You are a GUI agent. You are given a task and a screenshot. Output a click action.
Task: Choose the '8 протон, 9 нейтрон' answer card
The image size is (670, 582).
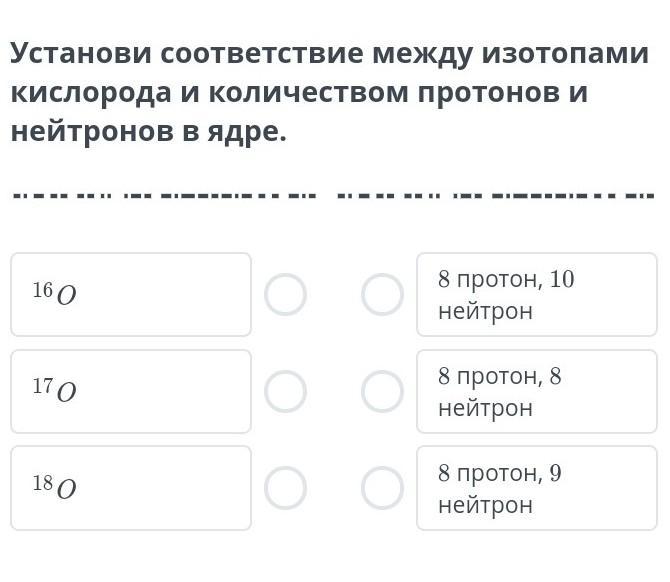536,487
